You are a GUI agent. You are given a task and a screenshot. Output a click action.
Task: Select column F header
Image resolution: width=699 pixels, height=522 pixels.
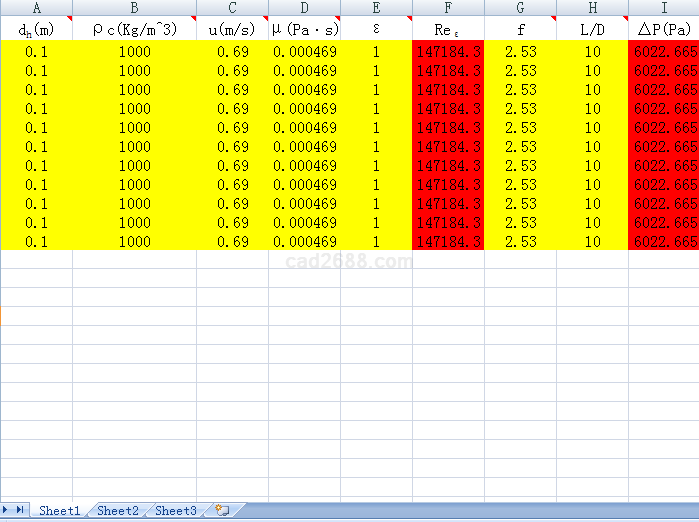(x=448, y=7)
